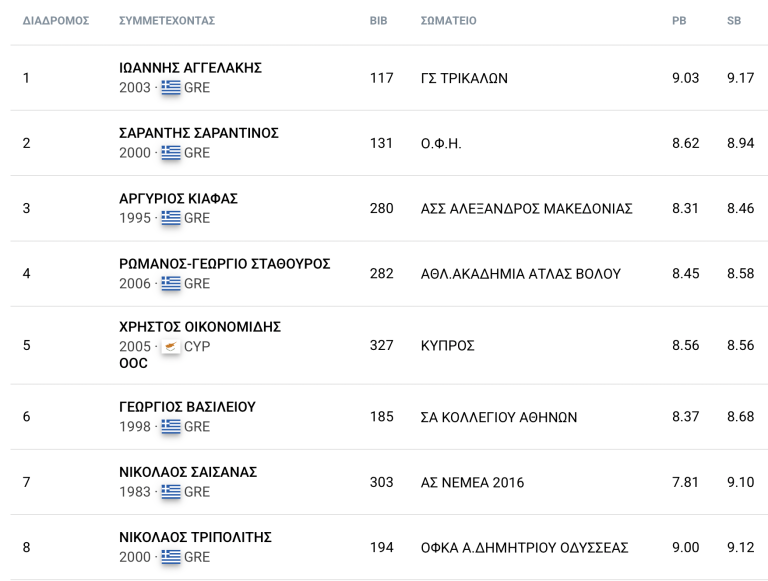
Task: Click the Greek flag under ΡΩΜΑΝΟΣ-ΓΕΩΡΓΙΟ ΣΤΑΘΟΥΡΟΣ
Action: tap(171, 283)
